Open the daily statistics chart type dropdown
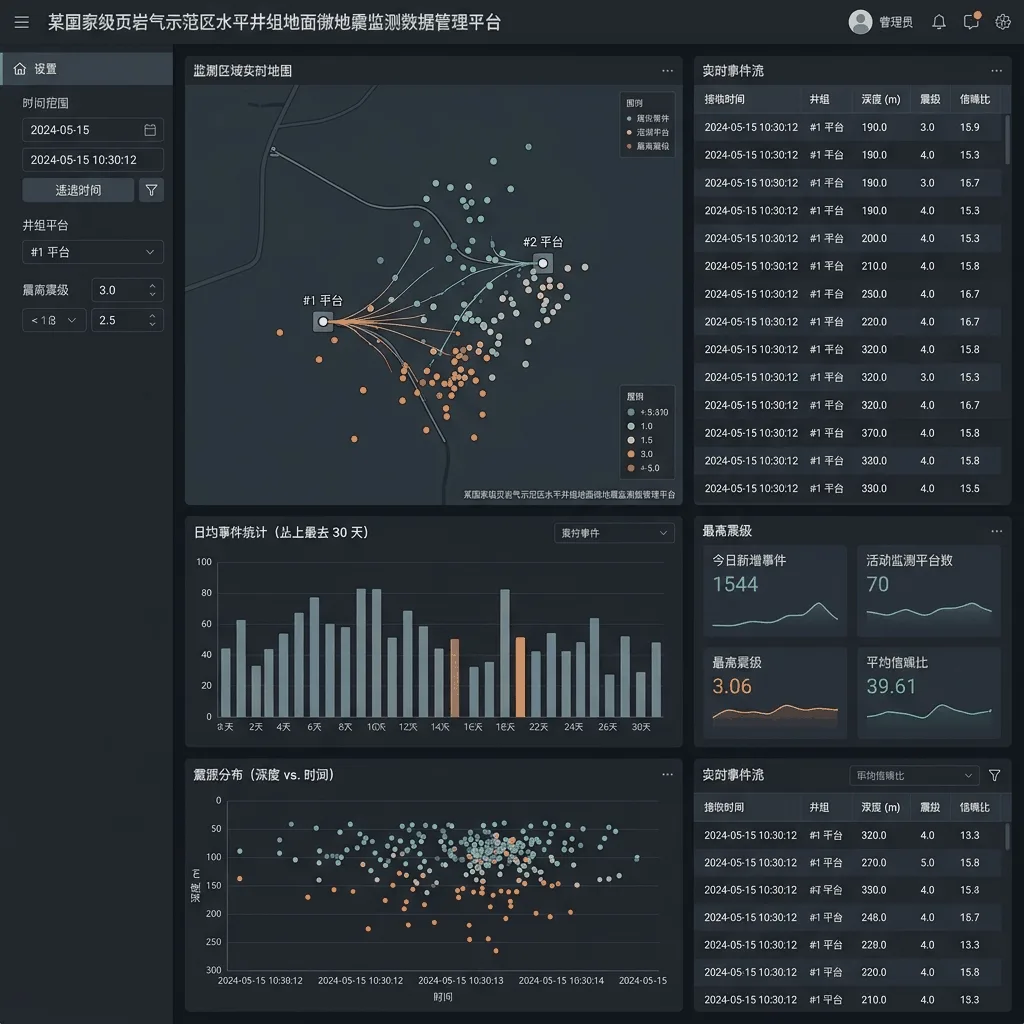1024x1024 pixels. tap(614, 533)
